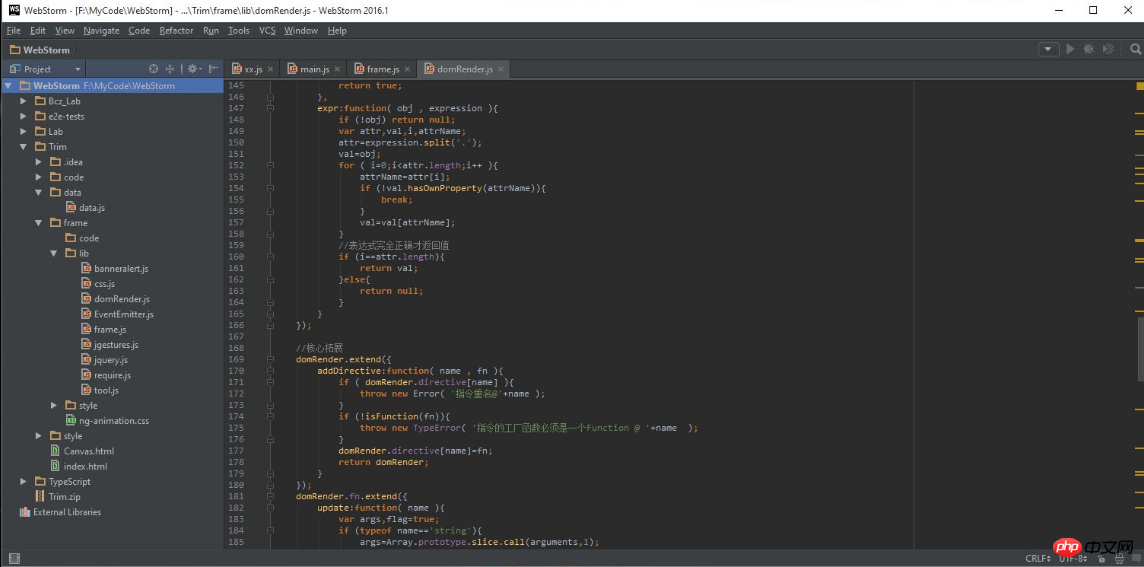The image size is (1144, 567).
Task: Collapse the data folder
Action: click(39, 193)
